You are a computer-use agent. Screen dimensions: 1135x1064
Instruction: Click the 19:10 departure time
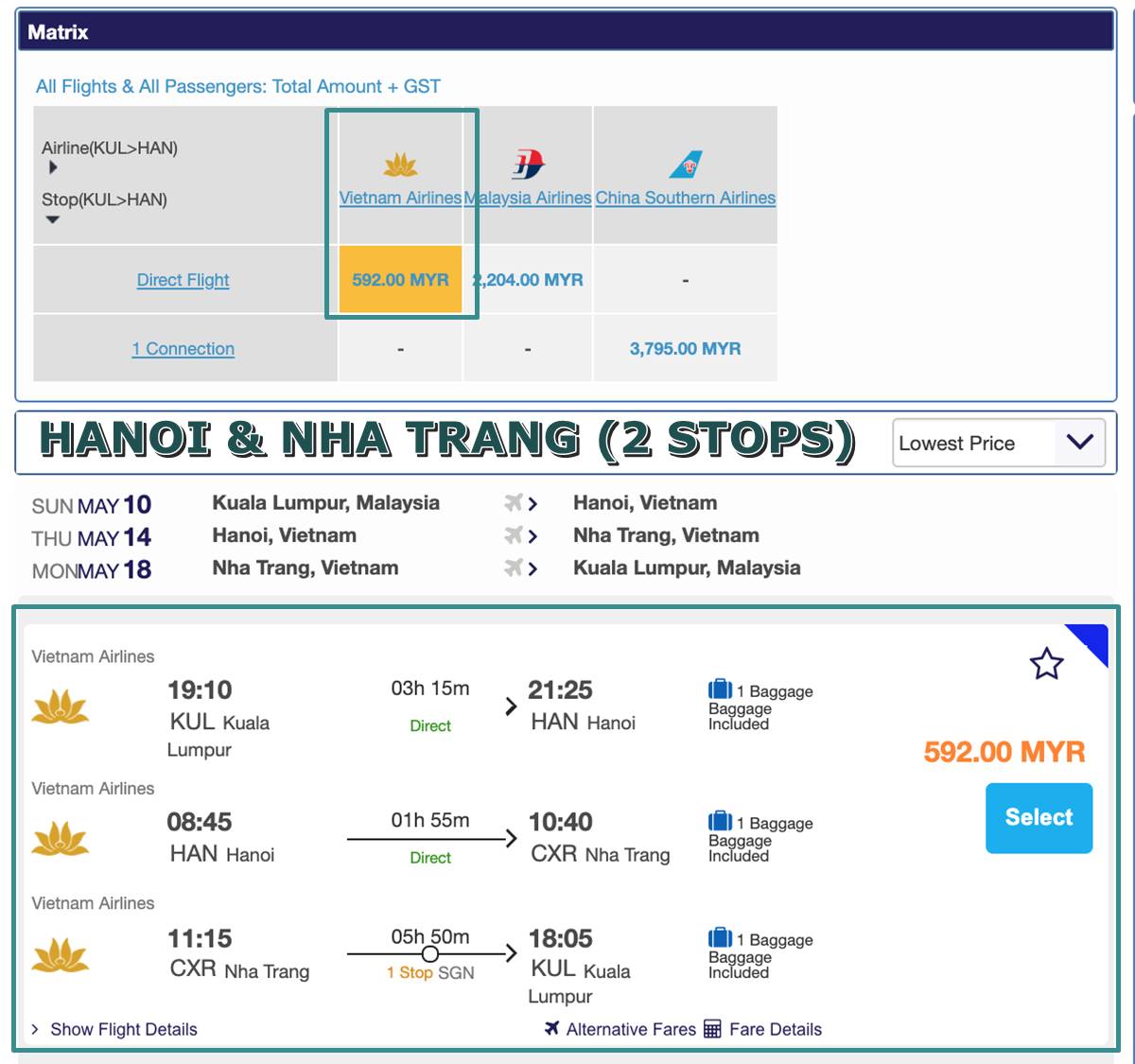coord(200,689)
